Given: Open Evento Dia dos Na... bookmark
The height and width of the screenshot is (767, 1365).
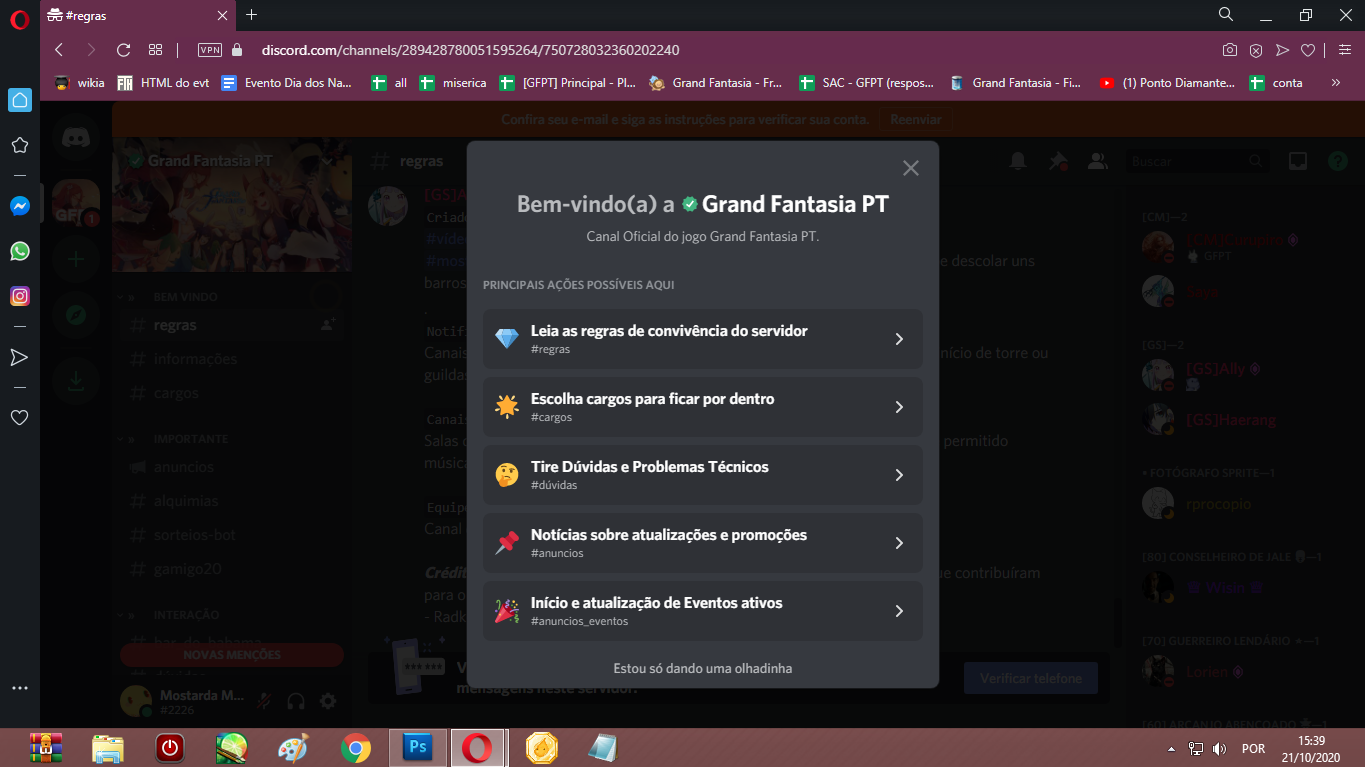Looking at the screenshot, I should (x=287, y=83).
